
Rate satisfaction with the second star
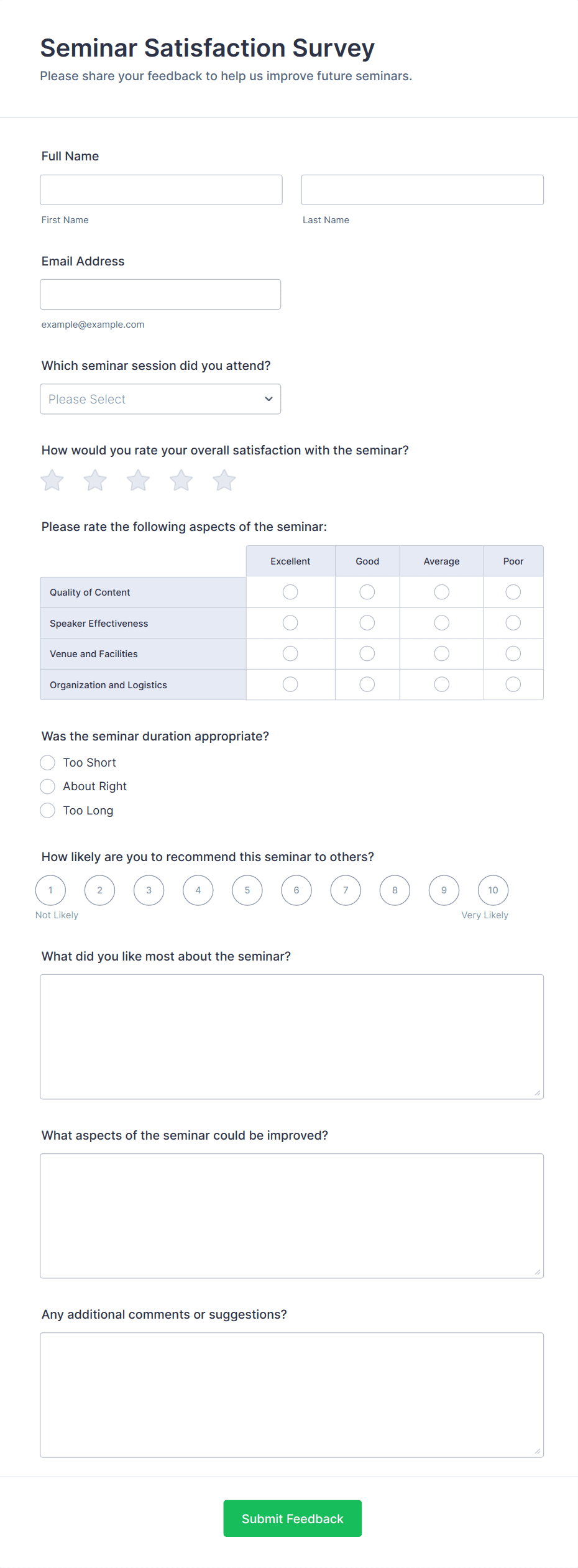(95, 480)
